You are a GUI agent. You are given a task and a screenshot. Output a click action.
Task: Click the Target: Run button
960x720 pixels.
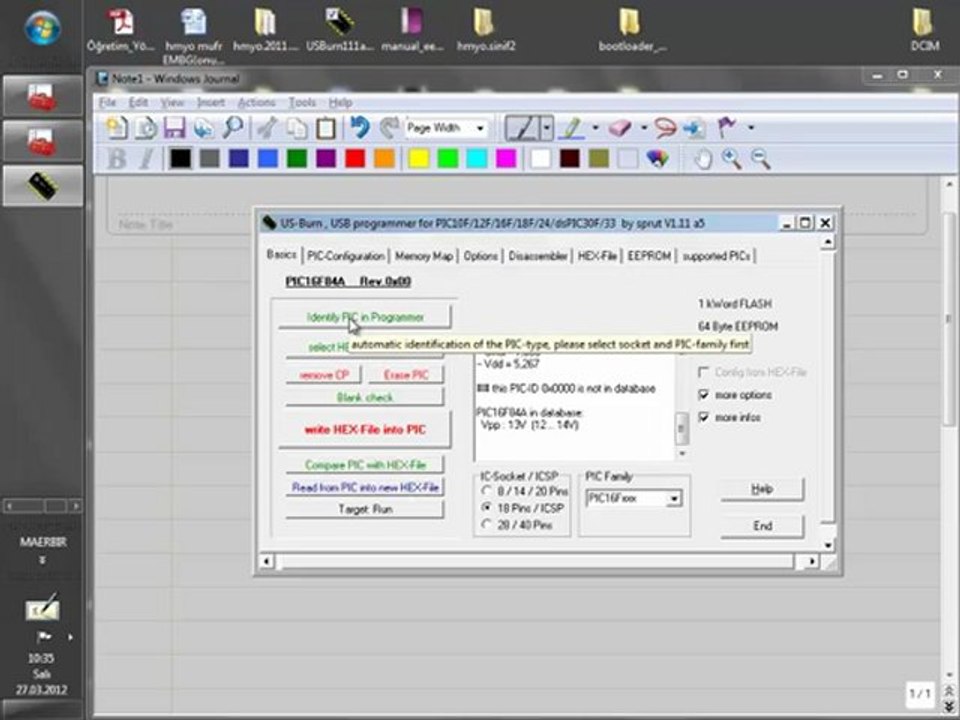click(x=365, y=509)
